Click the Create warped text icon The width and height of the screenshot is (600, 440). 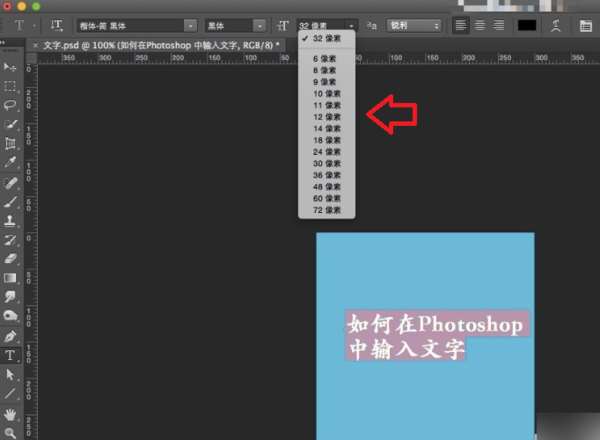(x=556, y=26)
